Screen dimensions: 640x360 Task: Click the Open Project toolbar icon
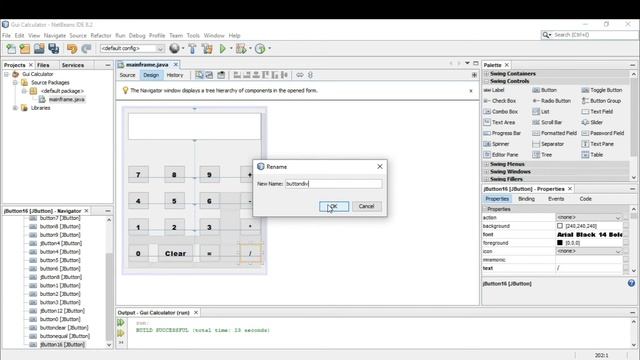coord(39,49)
